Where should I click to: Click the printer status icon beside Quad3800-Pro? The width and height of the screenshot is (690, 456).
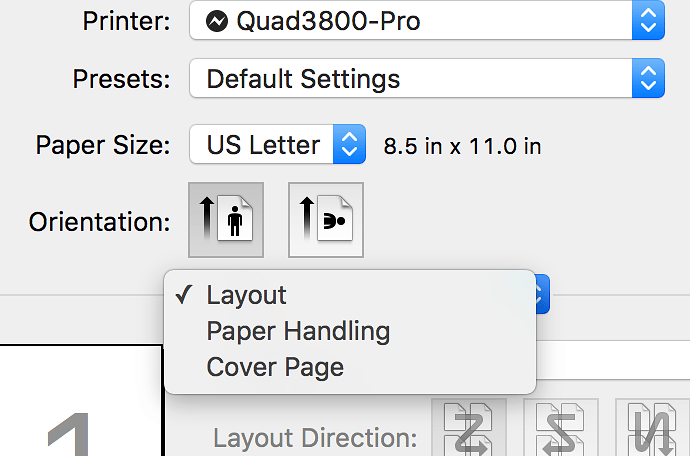[216, 22]
